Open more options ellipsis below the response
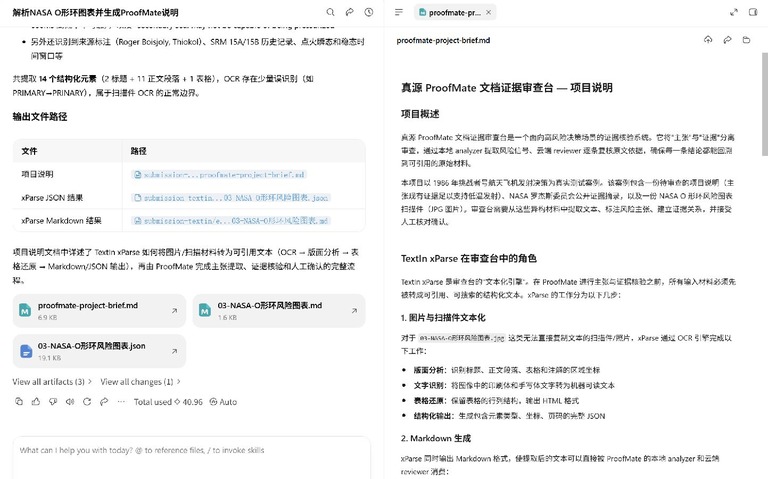The height and width of the screenshot is (479, 768). click(x=121, y=402)
